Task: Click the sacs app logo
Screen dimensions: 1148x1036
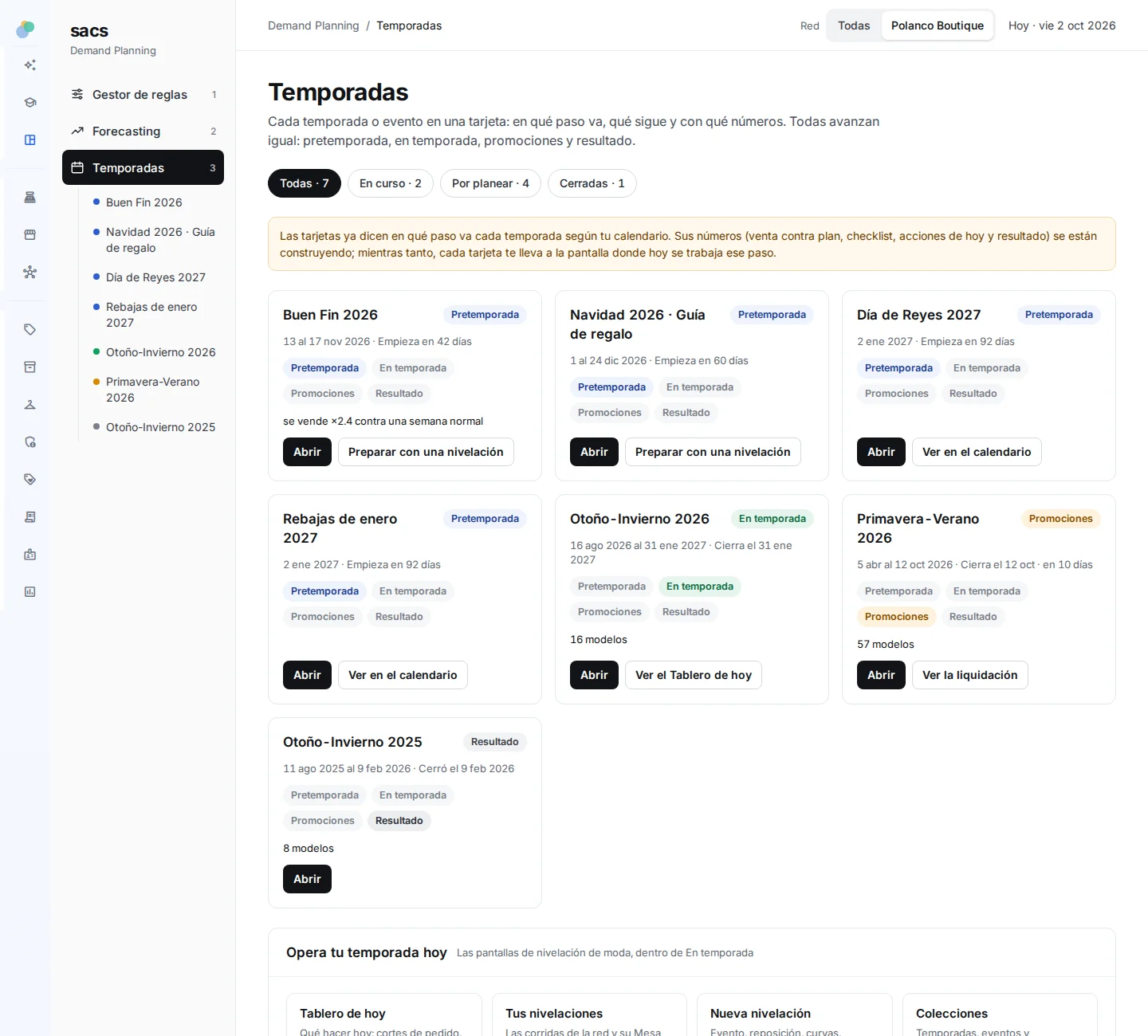Action: tap(26, 29)
